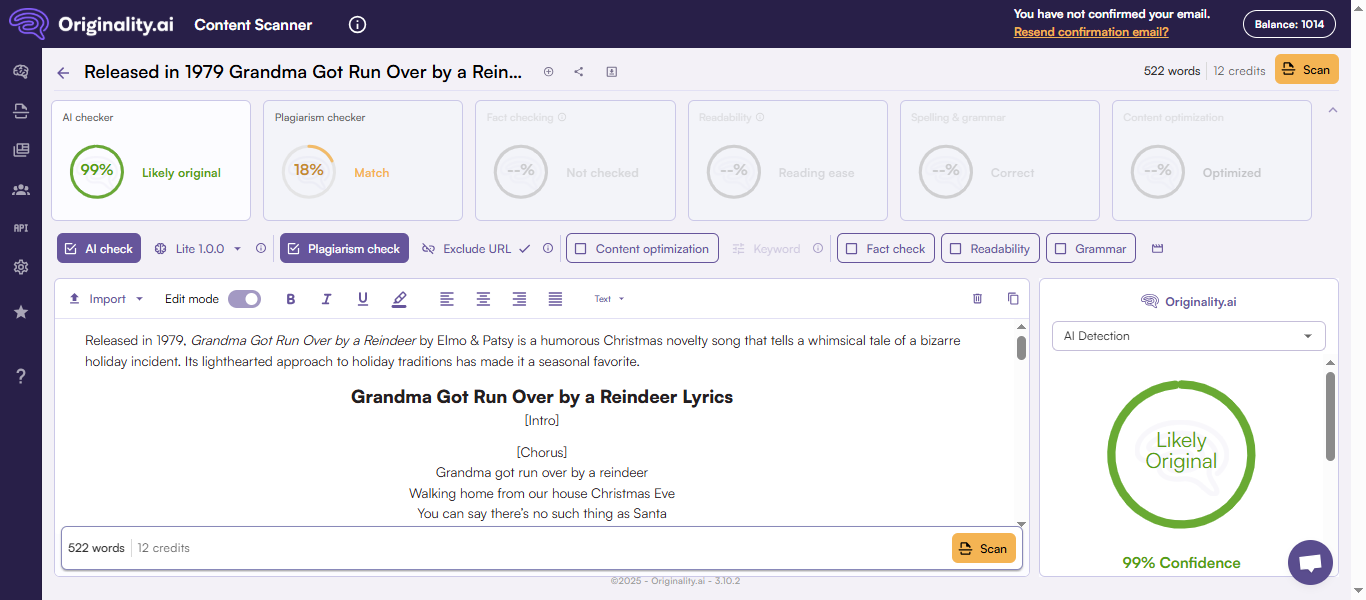Open the content scan icon in sidebar

[20, 110]
